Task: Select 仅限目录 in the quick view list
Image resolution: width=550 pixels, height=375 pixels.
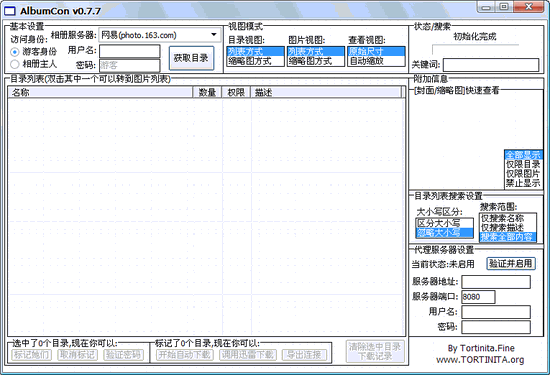Action: click(x=523, y=164)
